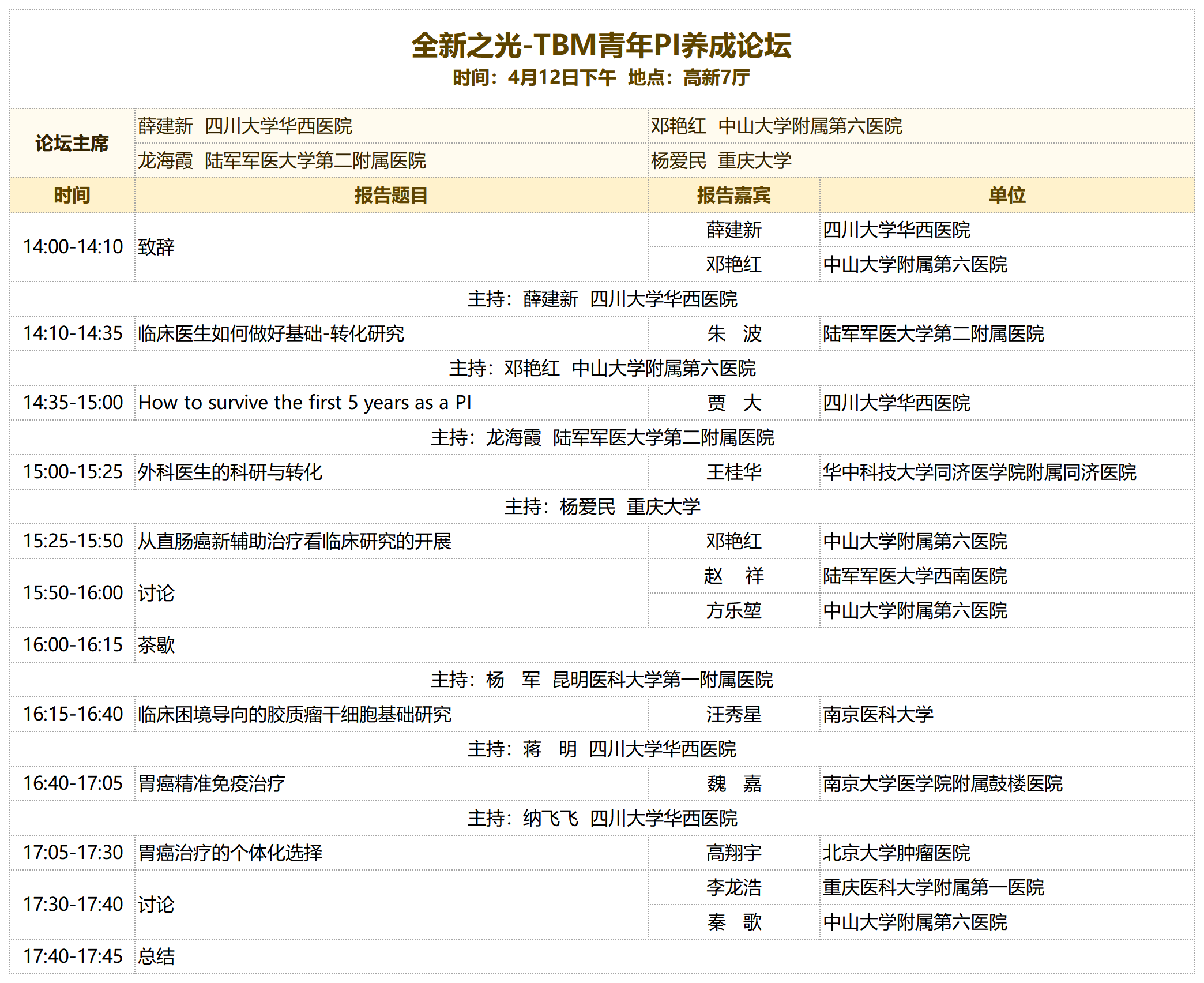Click speaker 邓艳红 in the 致辞 row

click(x=734, y=264)
